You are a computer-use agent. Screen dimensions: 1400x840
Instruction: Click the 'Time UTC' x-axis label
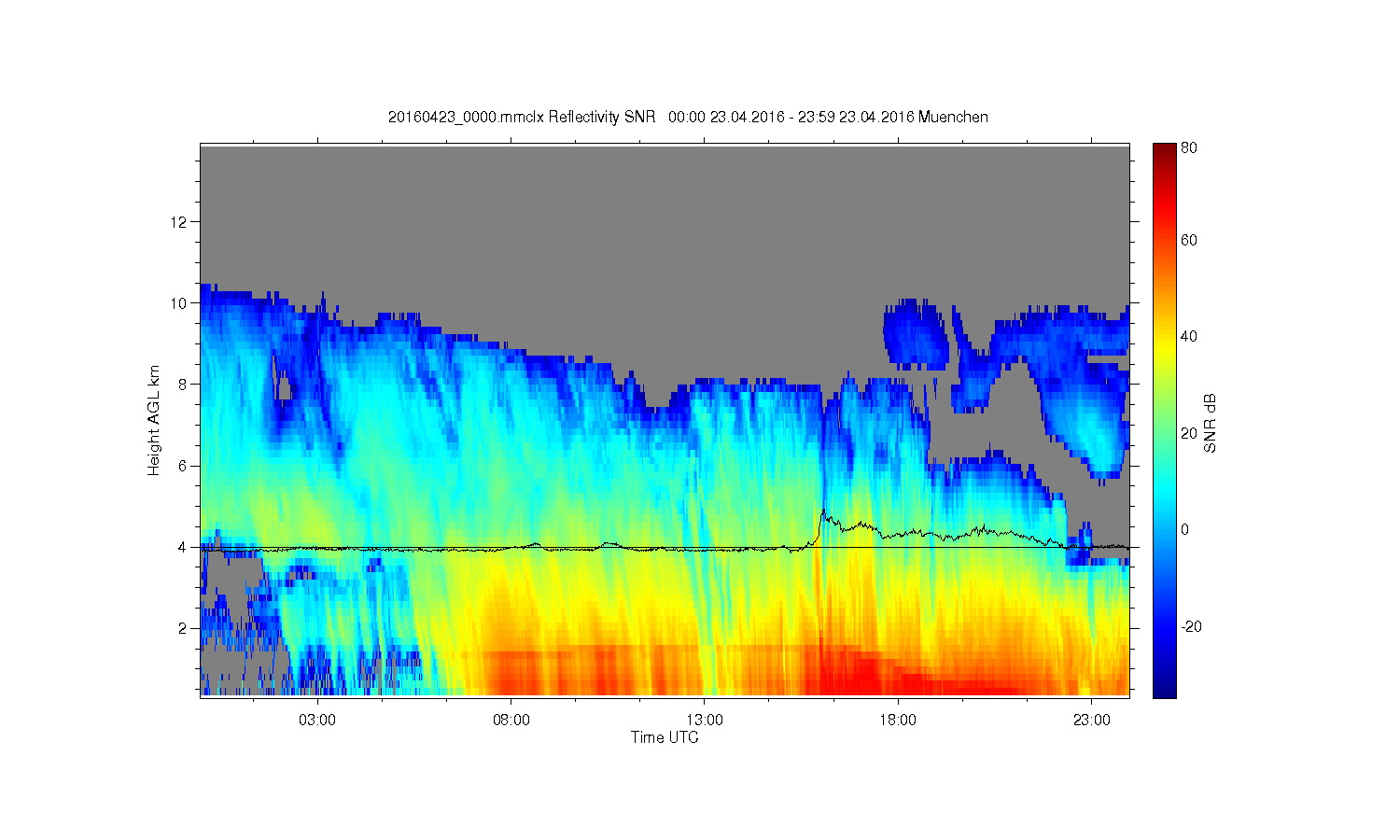tap(665, 737)
